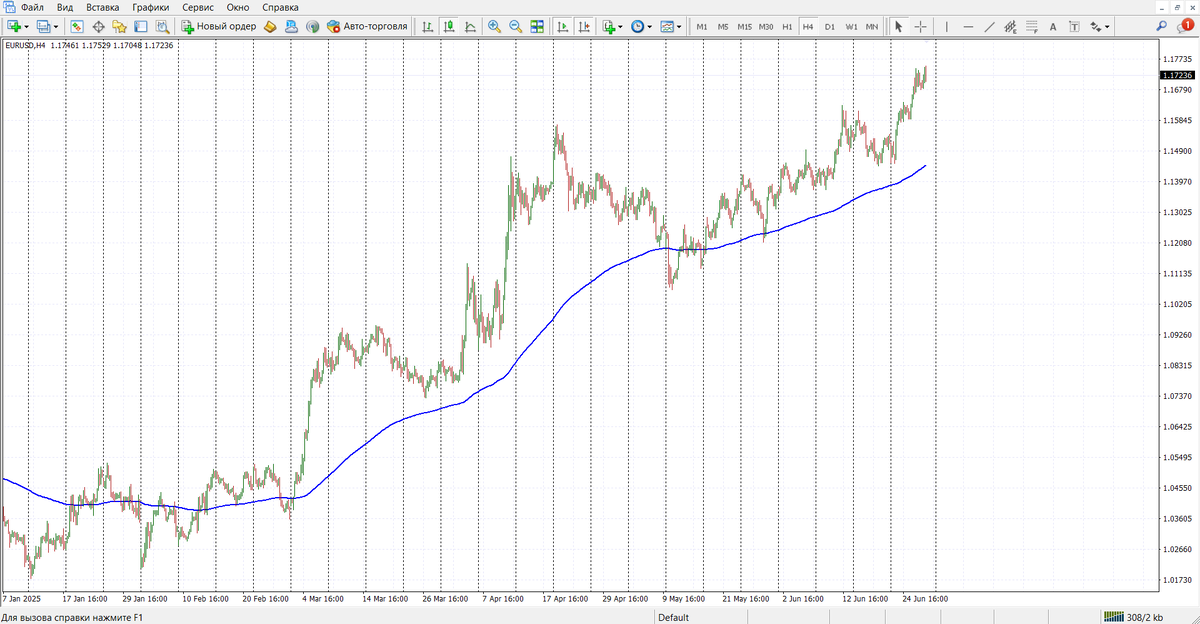The image size is (1200, 624).
Task: Open MetaEditor from the toolbar
Action: point(270,27)
